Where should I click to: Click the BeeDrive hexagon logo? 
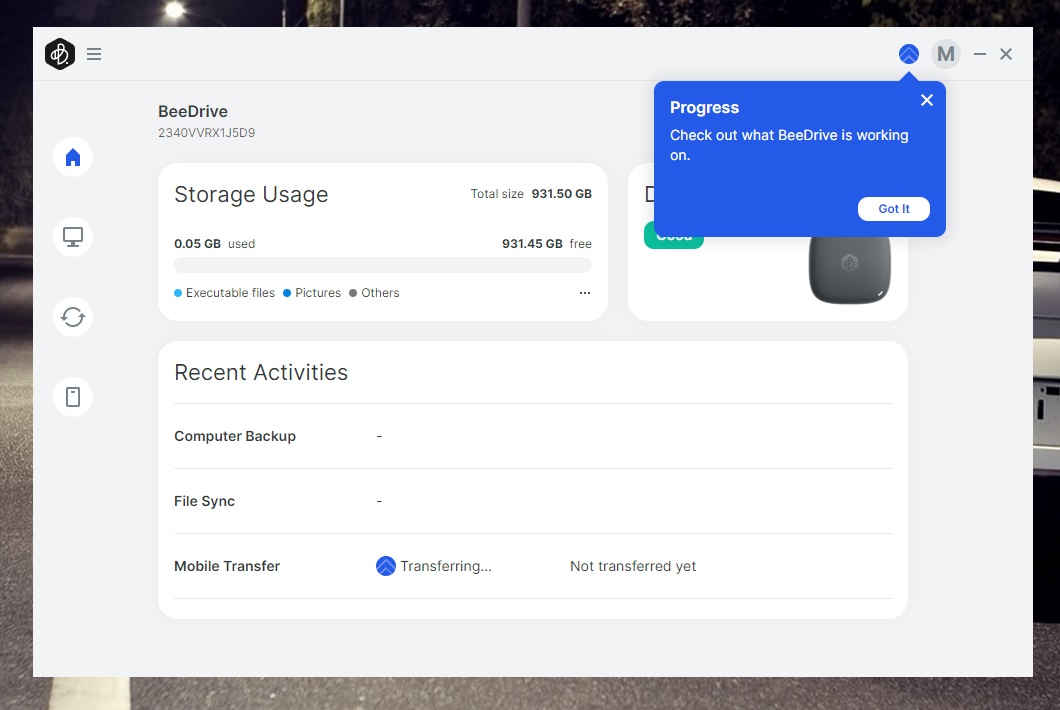pyautogui.click(x=60, y=54)
